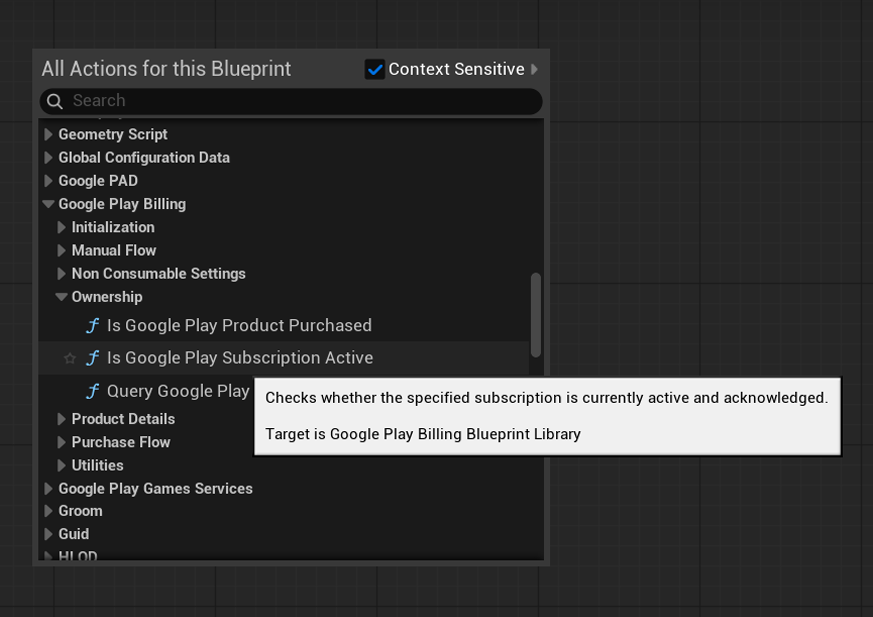873x617 pixels.
Task: Click the Ownership label
Action: click(107, 297)
